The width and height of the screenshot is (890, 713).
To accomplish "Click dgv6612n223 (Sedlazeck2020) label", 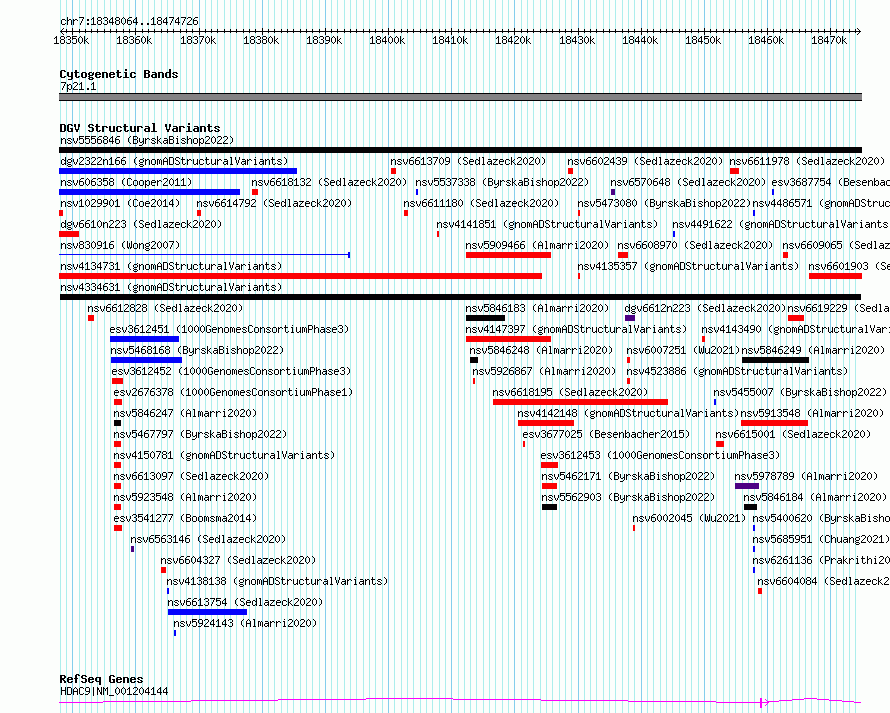I will coord(705,308).
